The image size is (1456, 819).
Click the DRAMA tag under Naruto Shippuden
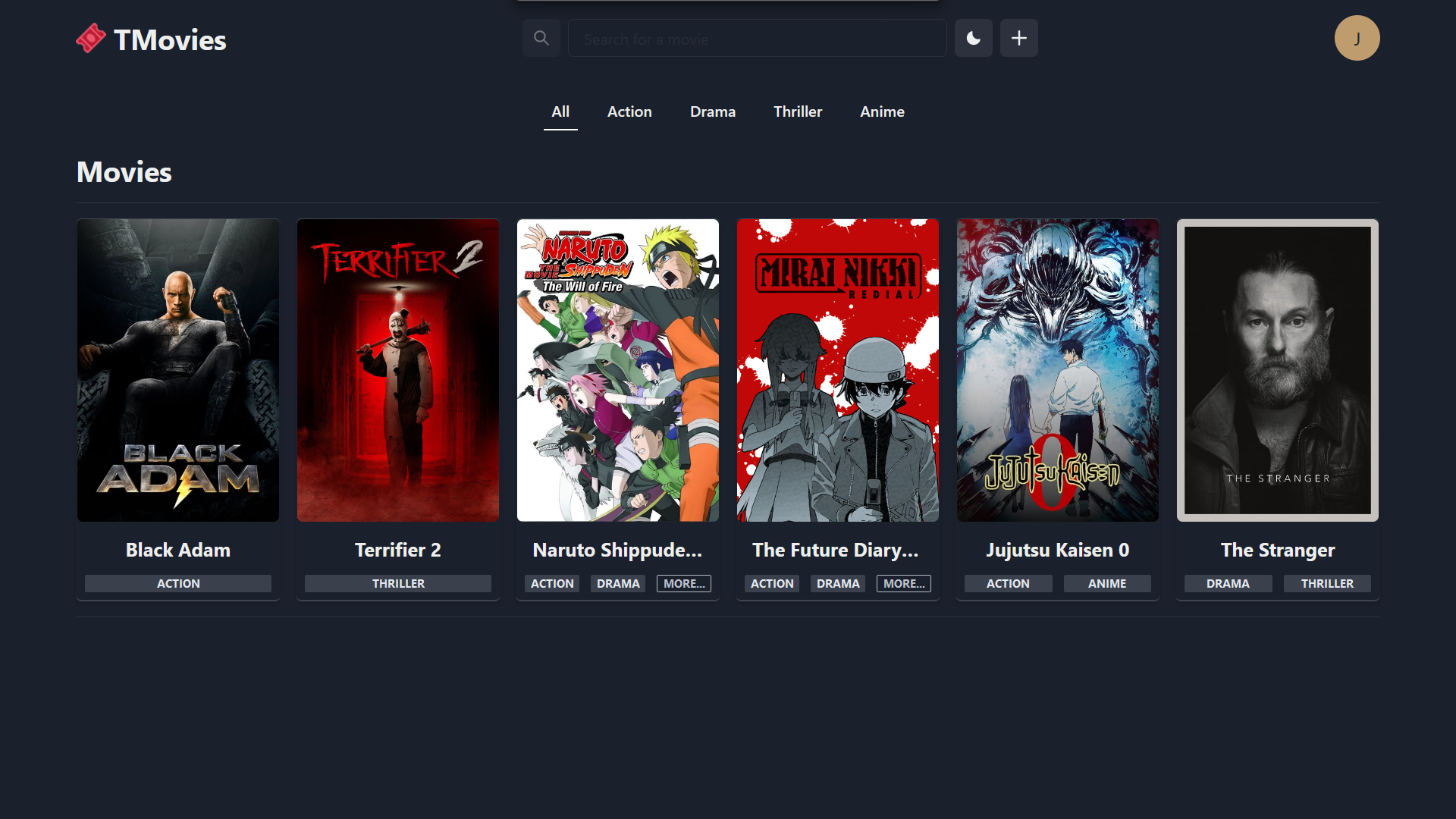click(x=618, y=583)
